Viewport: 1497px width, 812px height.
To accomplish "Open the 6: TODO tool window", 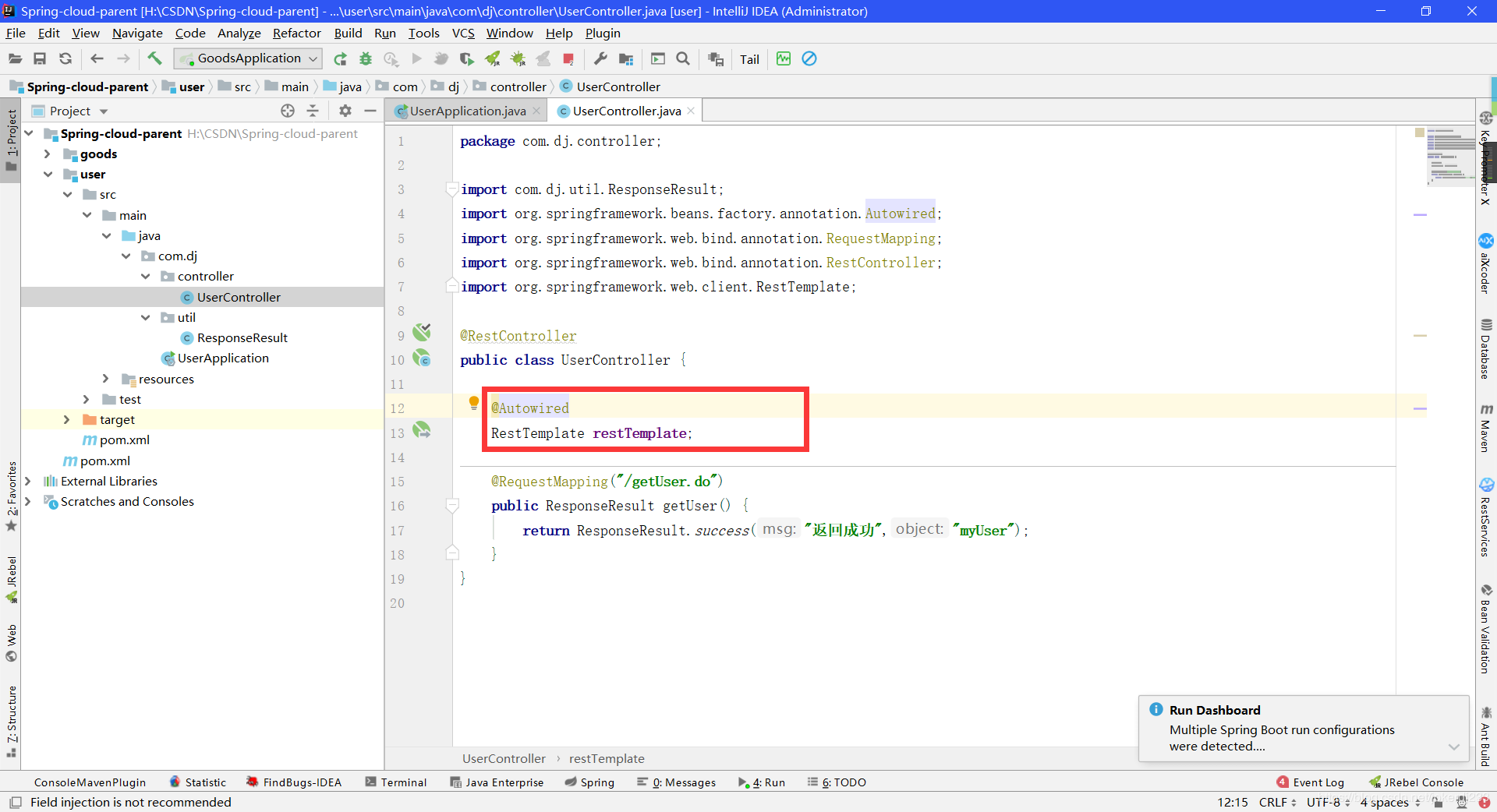I will [837, 782].
